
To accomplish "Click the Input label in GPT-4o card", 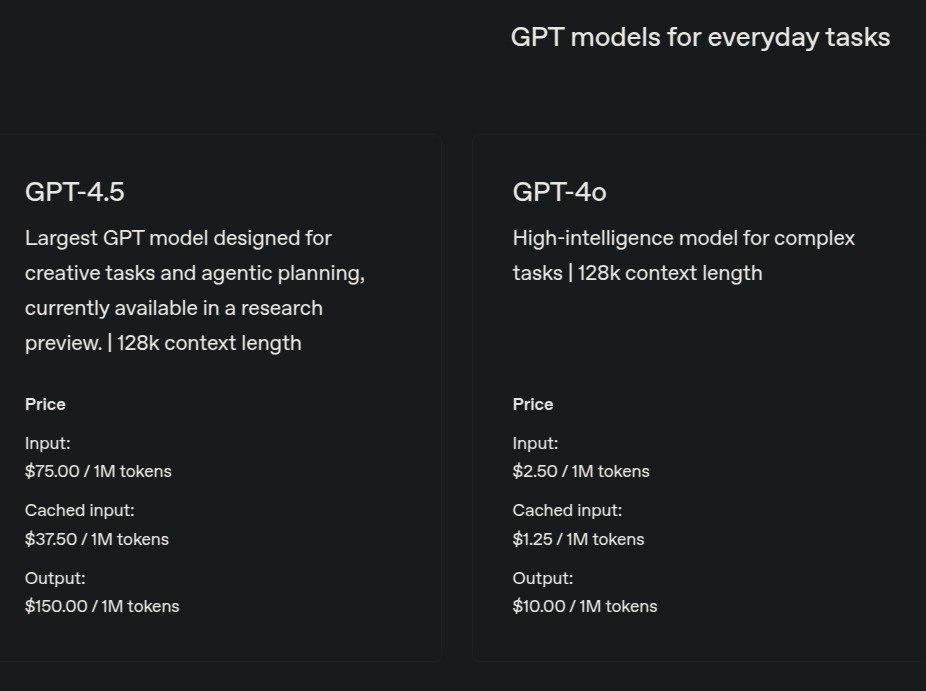I will click(536, 443).
